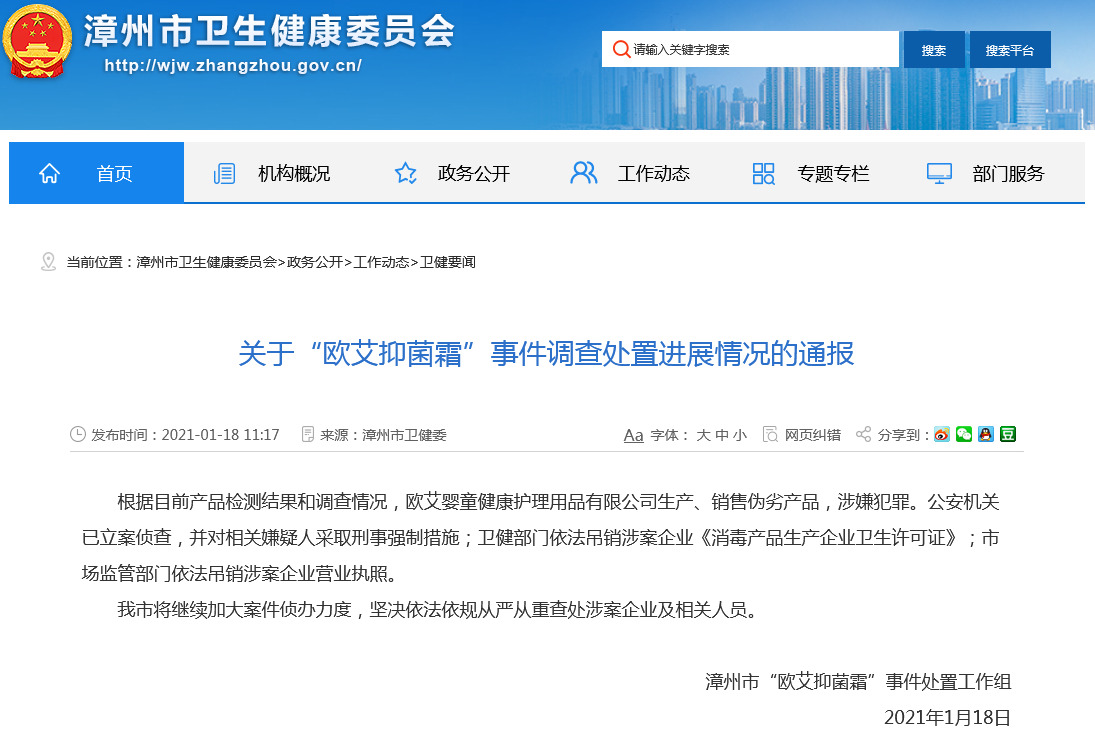Go to 卫健要闻 in breadcrumb
This screenshot has height=738, width=1095.
point(448,262)
